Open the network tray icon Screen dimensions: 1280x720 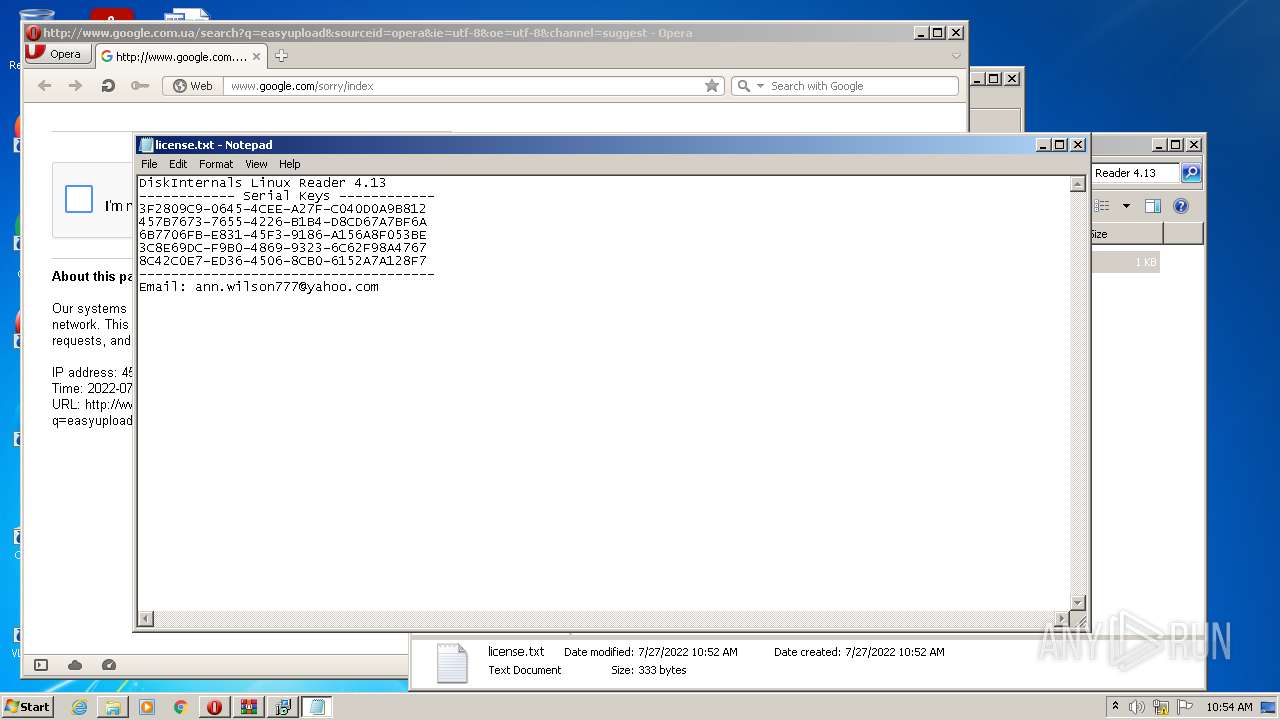[x=1161, y=707]
